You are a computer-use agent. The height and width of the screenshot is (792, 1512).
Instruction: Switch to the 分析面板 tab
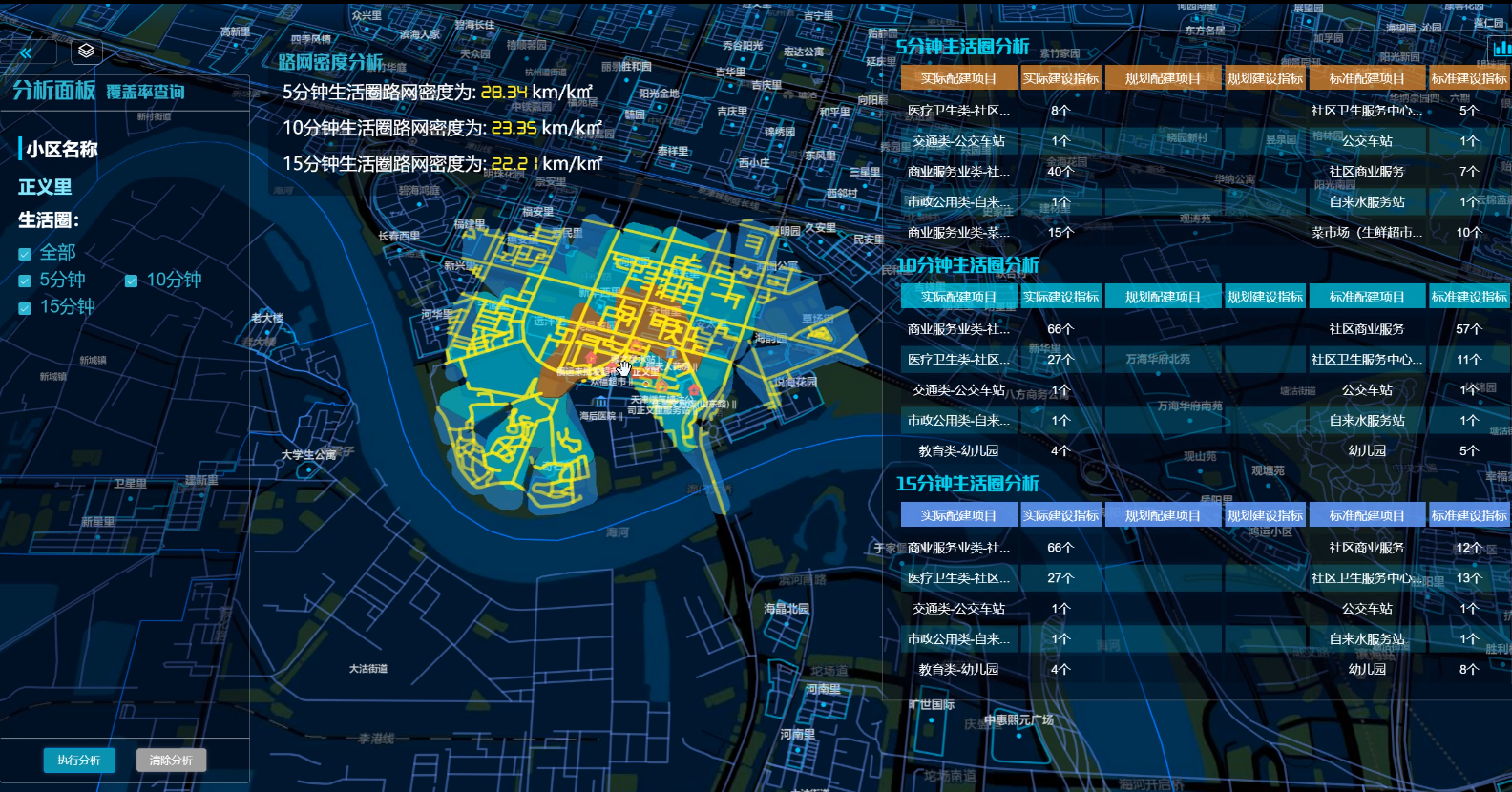53,91
